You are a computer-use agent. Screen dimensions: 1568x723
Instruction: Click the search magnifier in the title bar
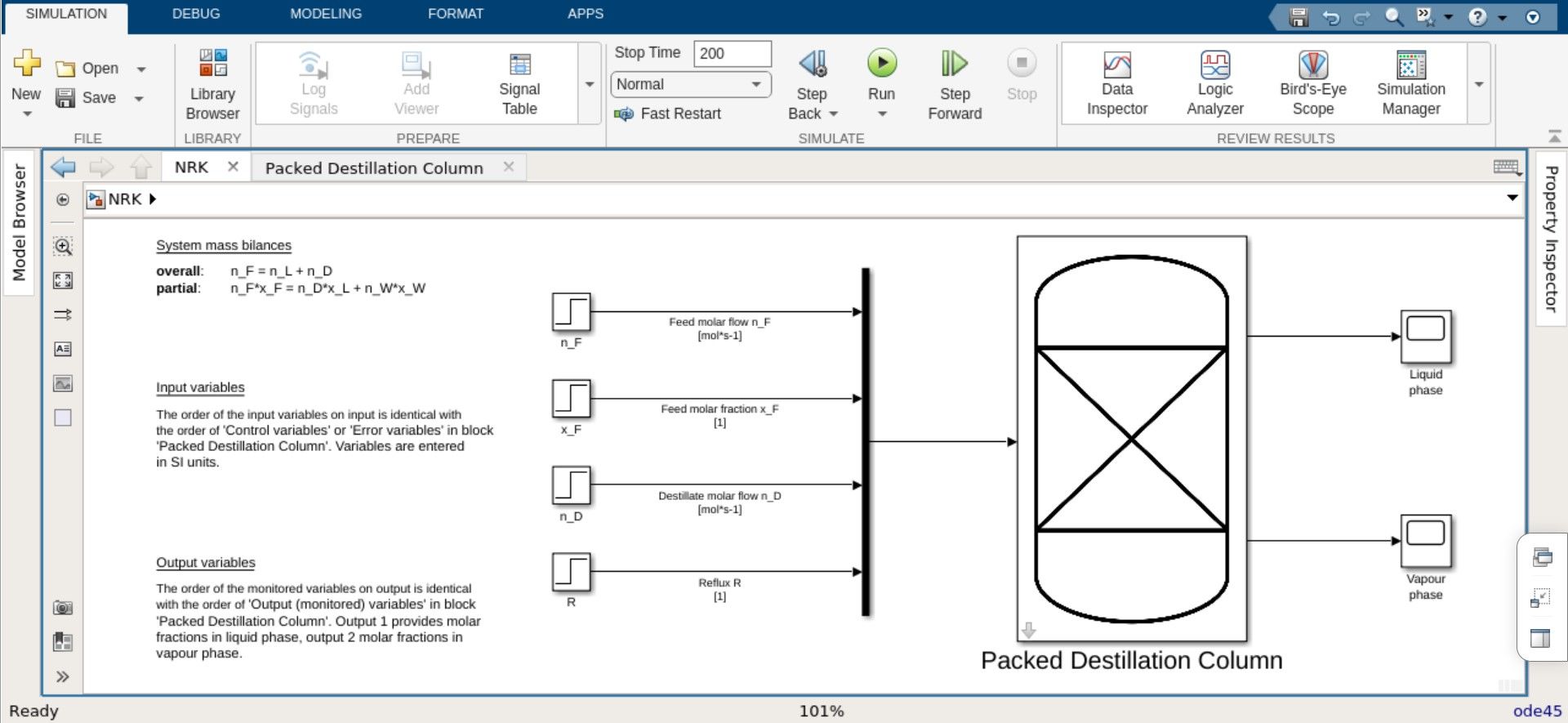1394,16
